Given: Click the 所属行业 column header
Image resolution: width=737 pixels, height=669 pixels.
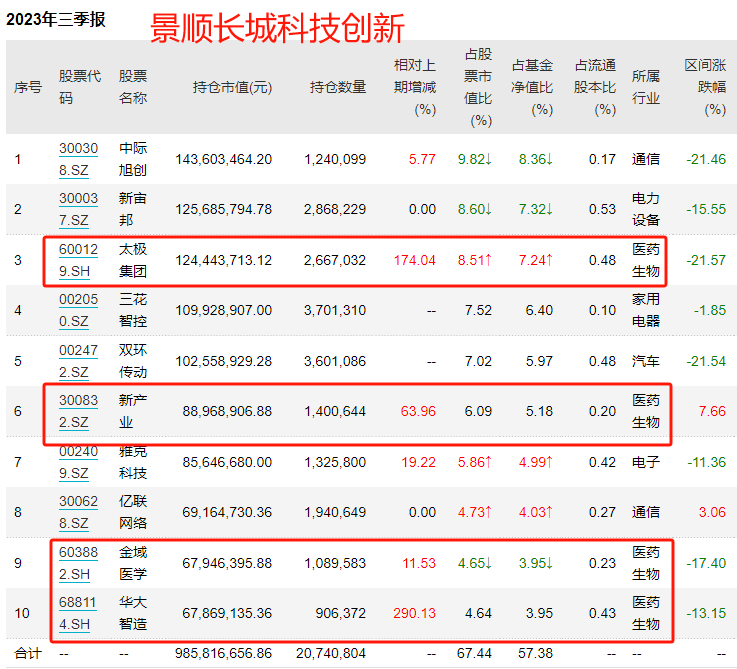Looking at the screenshot, I should (x=646, y=87).
